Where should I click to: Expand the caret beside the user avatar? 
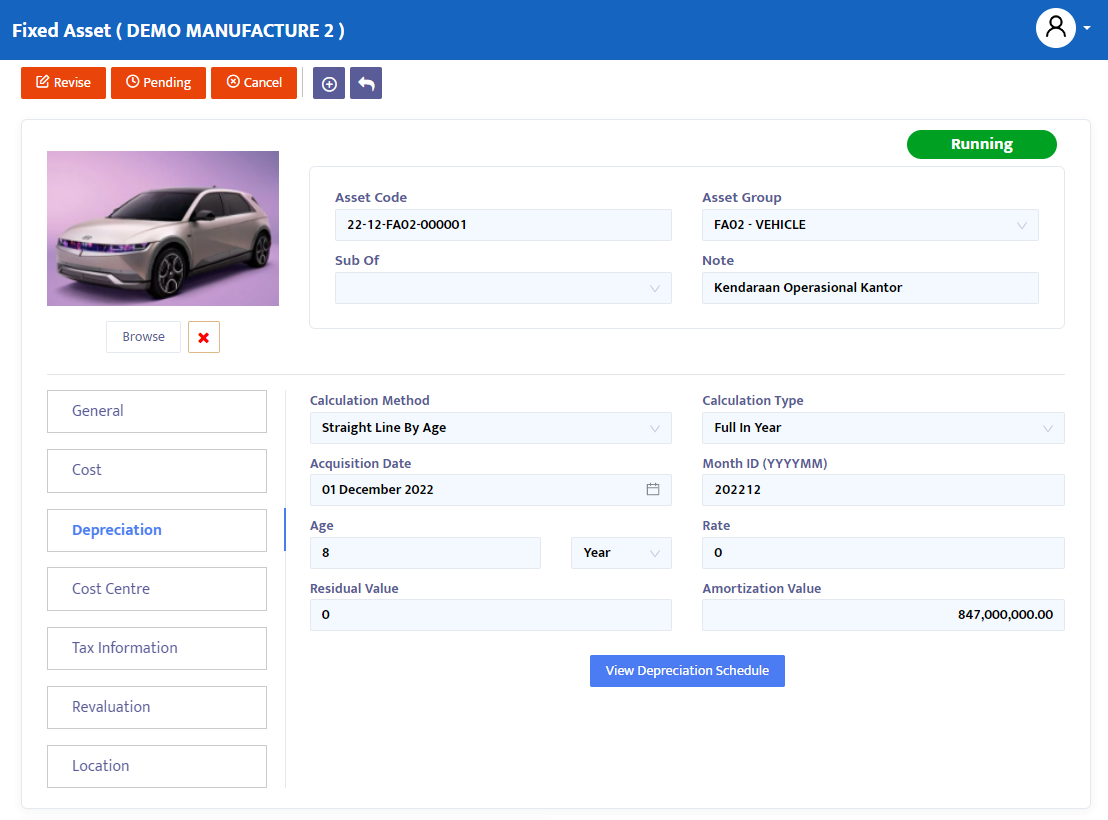pos(1087,28)
